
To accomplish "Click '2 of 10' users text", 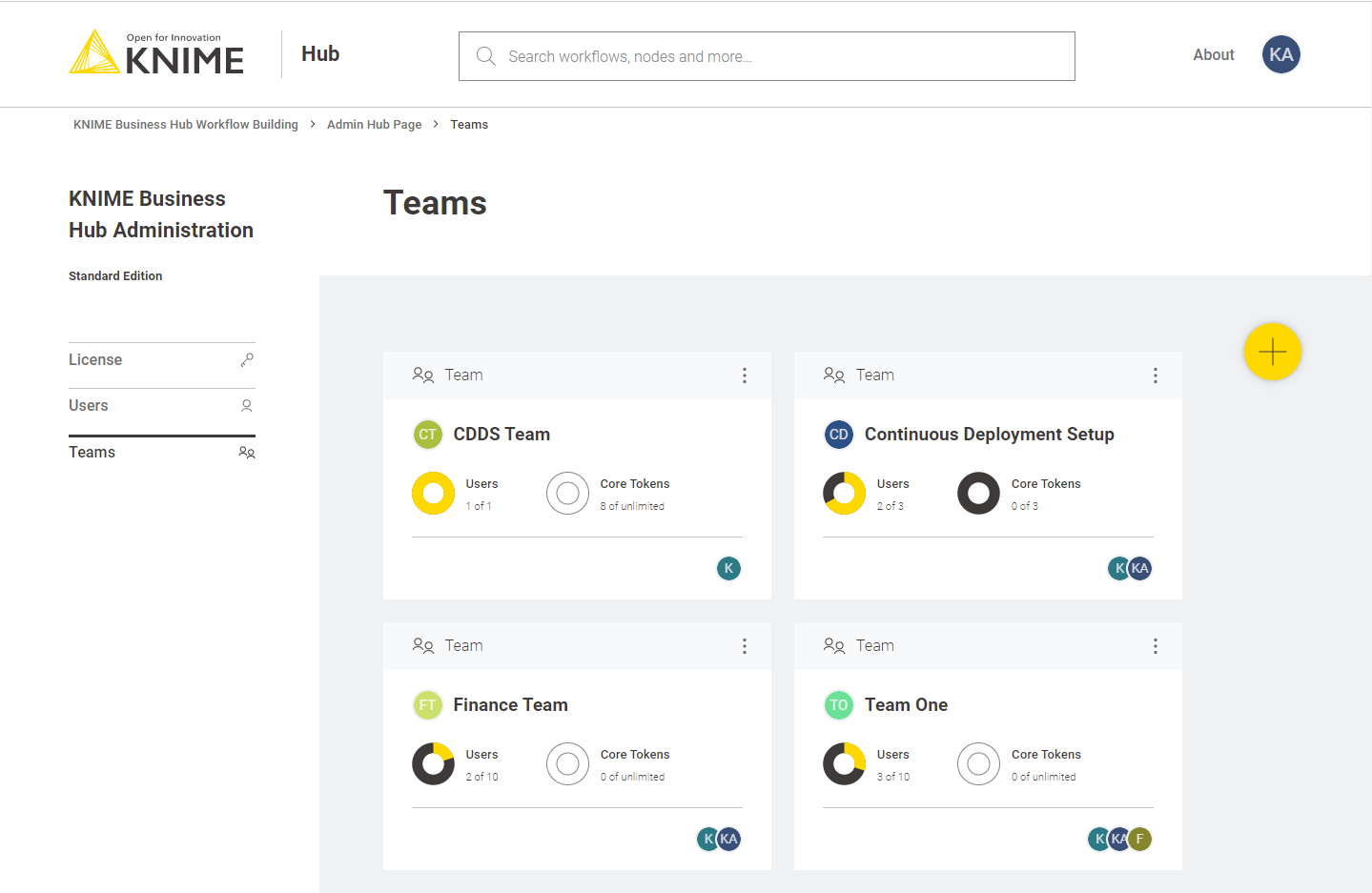I will pos(481,778).
